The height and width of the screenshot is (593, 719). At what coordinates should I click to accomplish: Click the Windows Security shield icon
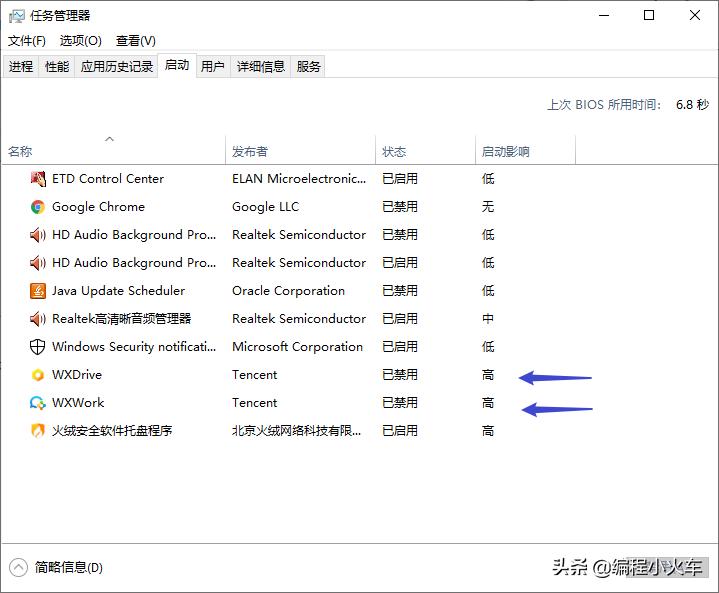[x=38, y=347]
